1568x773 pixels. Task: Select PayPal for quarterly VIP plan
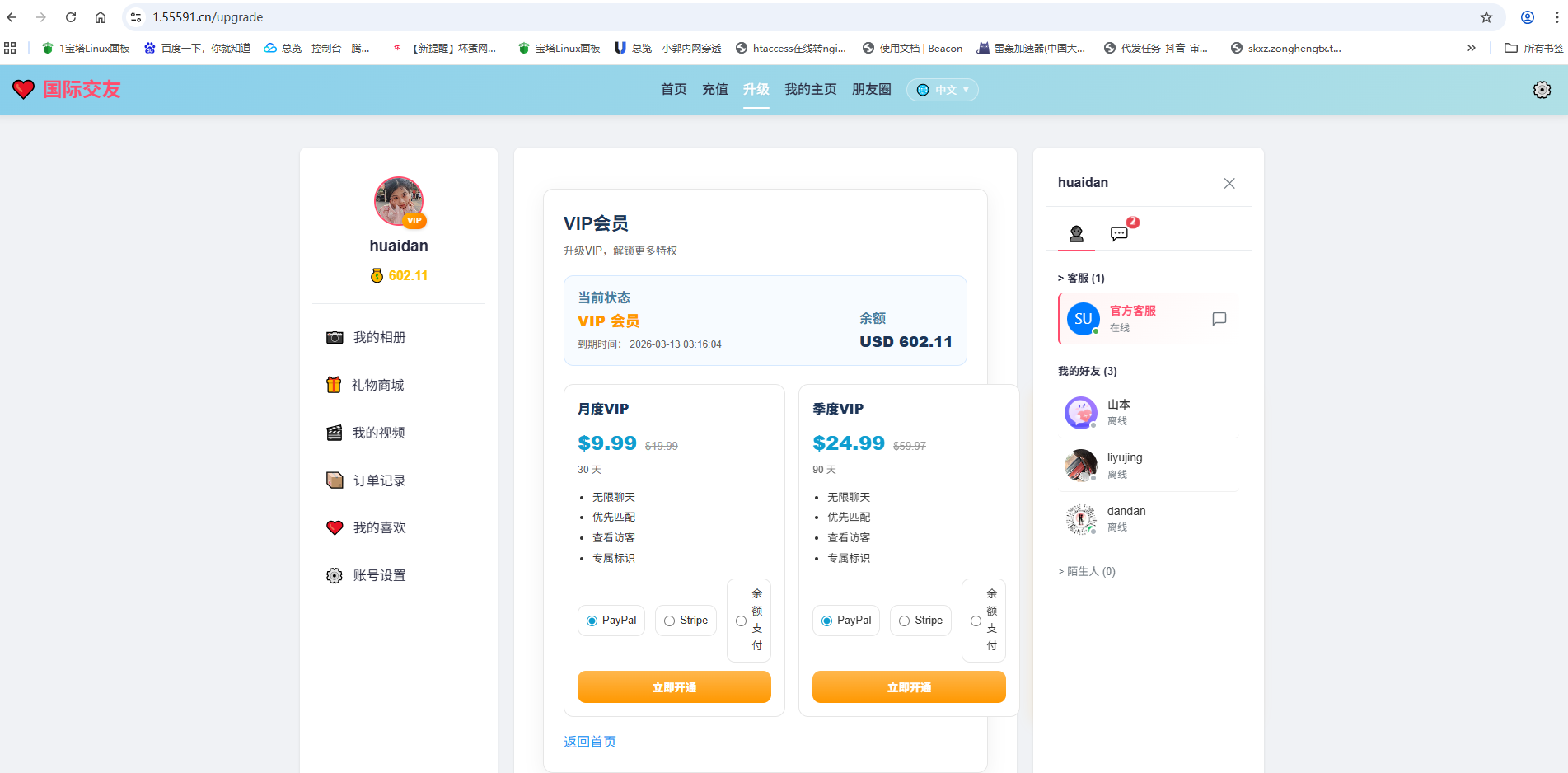pos(826,621)
